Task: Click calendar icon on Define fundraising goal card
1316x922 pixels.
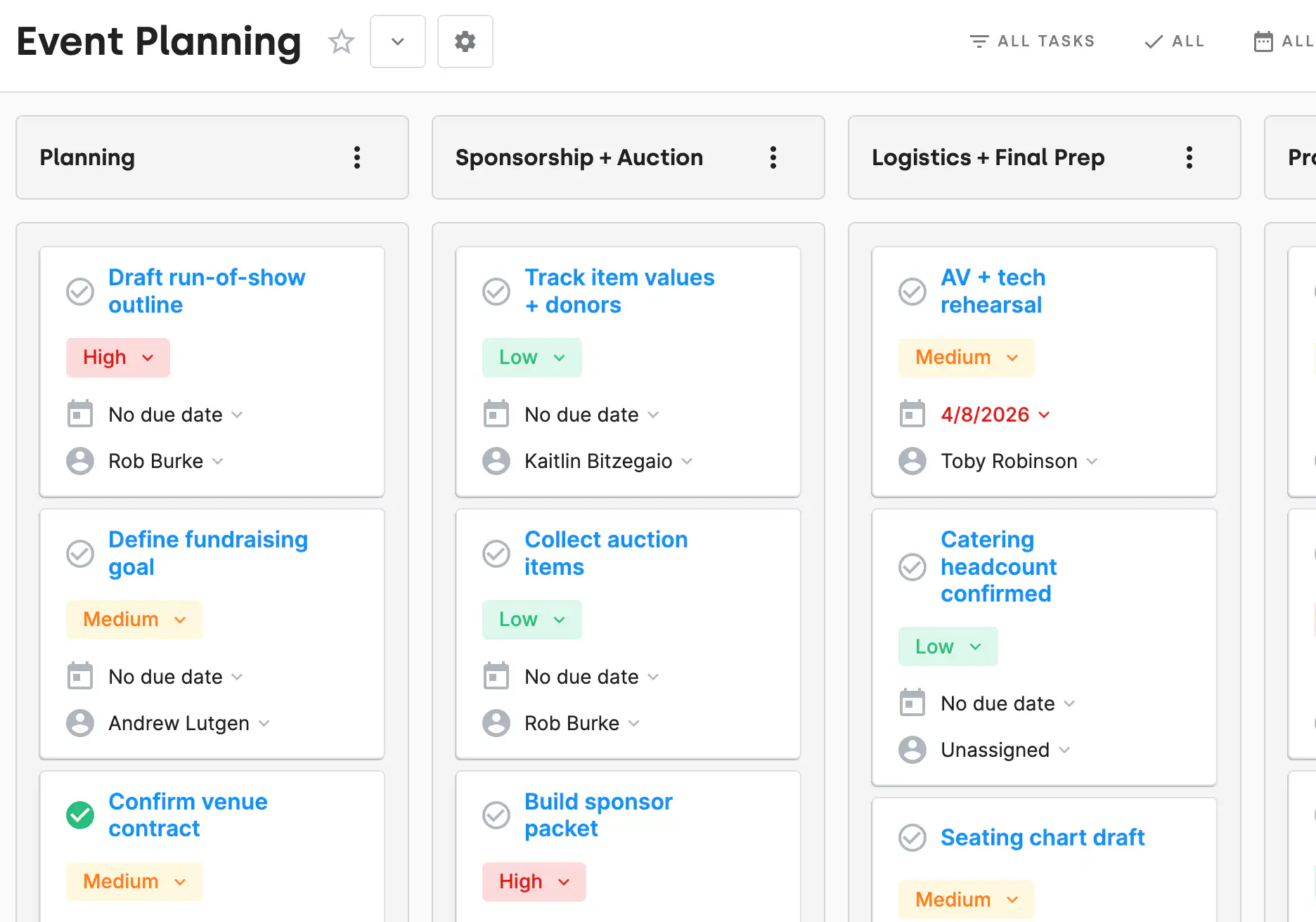Action: pyautogui.click(x=80, y=676)
